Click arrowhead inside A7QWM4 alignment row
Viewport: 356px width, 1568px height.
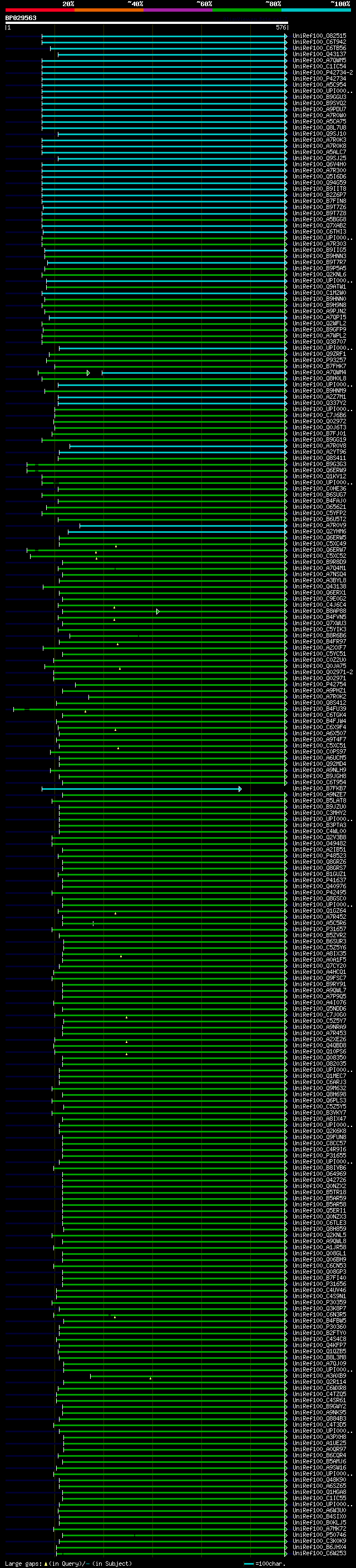(88, 373)
